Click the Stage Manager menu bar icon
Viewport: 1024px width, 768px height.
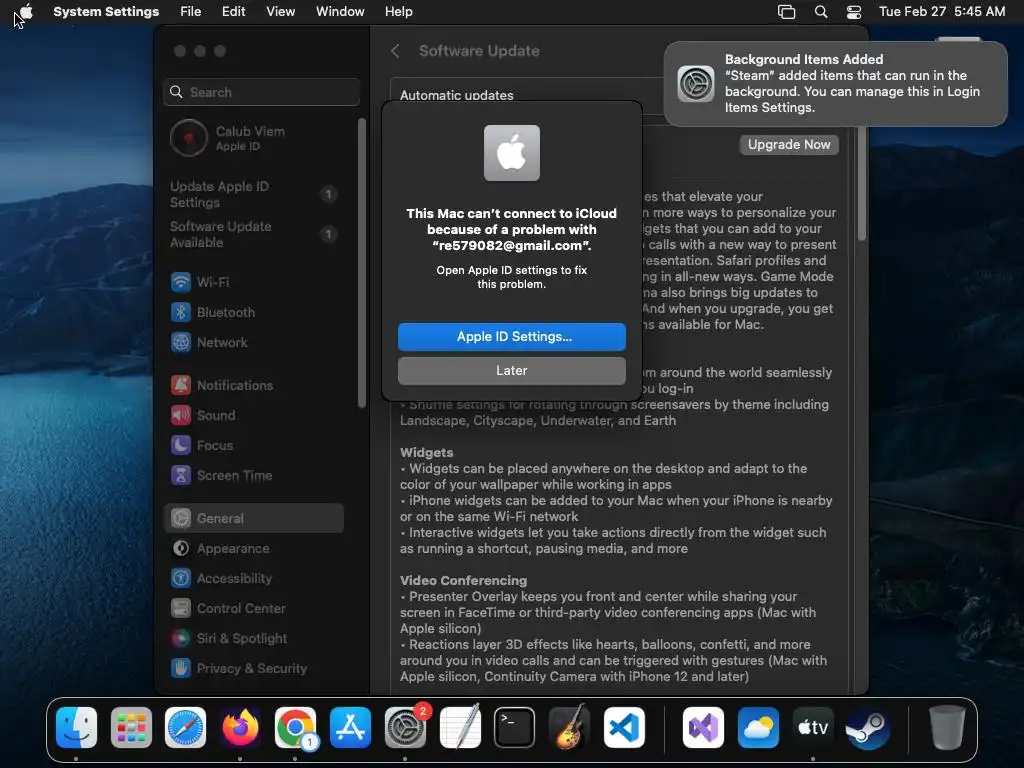(786, 12)
